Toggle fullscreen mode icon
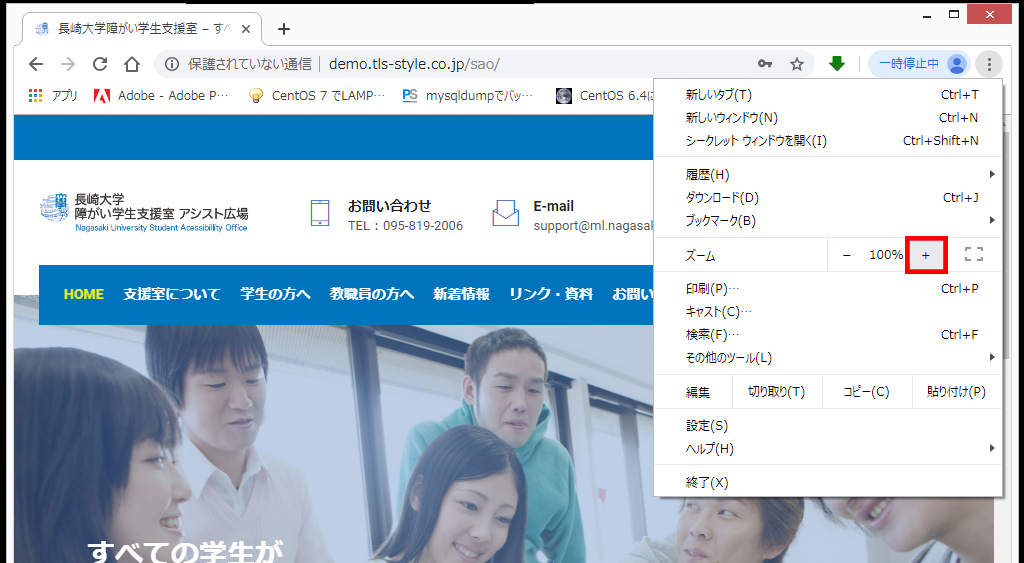 click(x=974, y=255)
